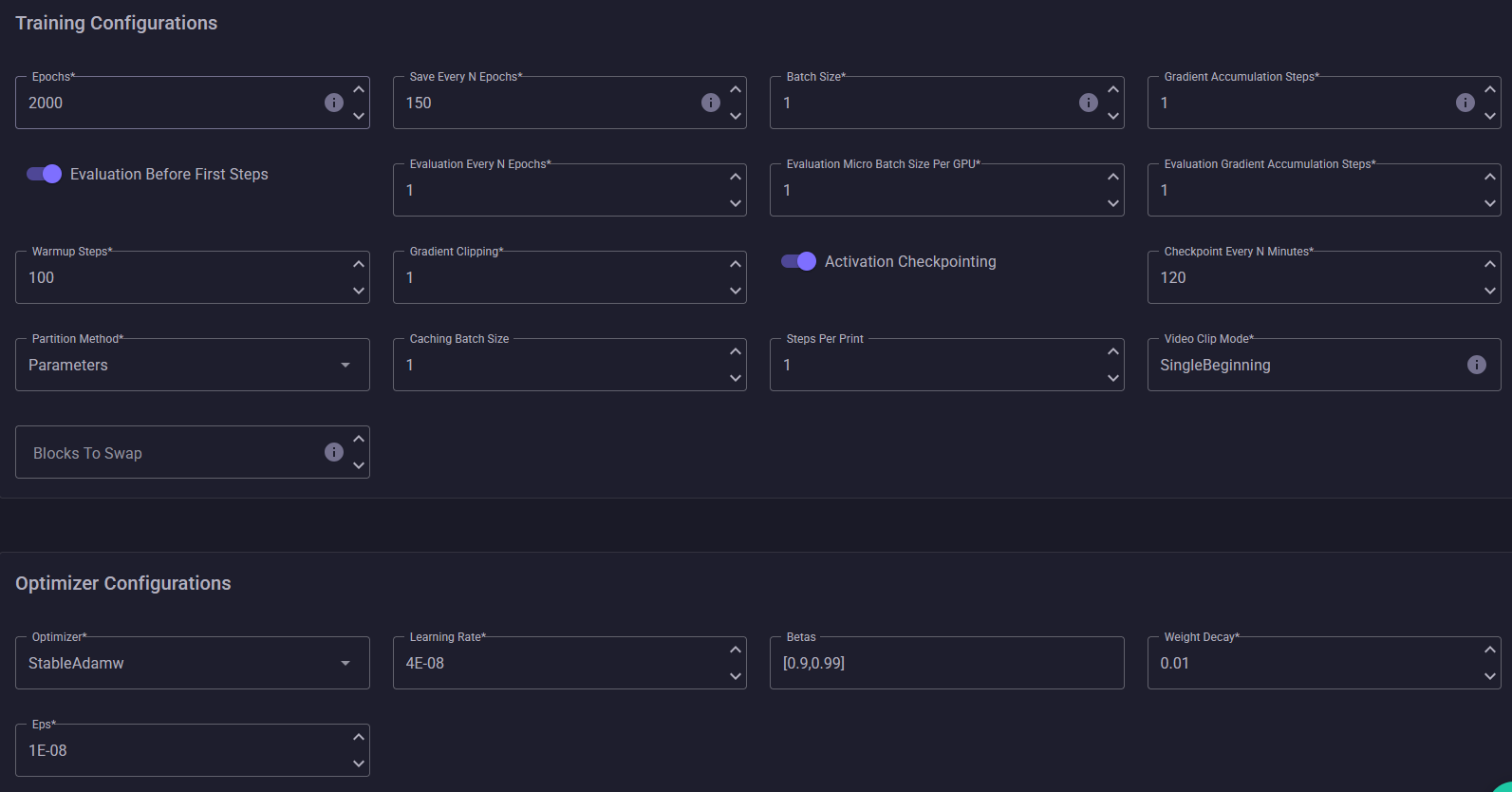The height and width of the screenshot is (792, 1512).
Task: Increase Epochs value with up arrow
Action: pyautogui.click(x=359, y=89)
